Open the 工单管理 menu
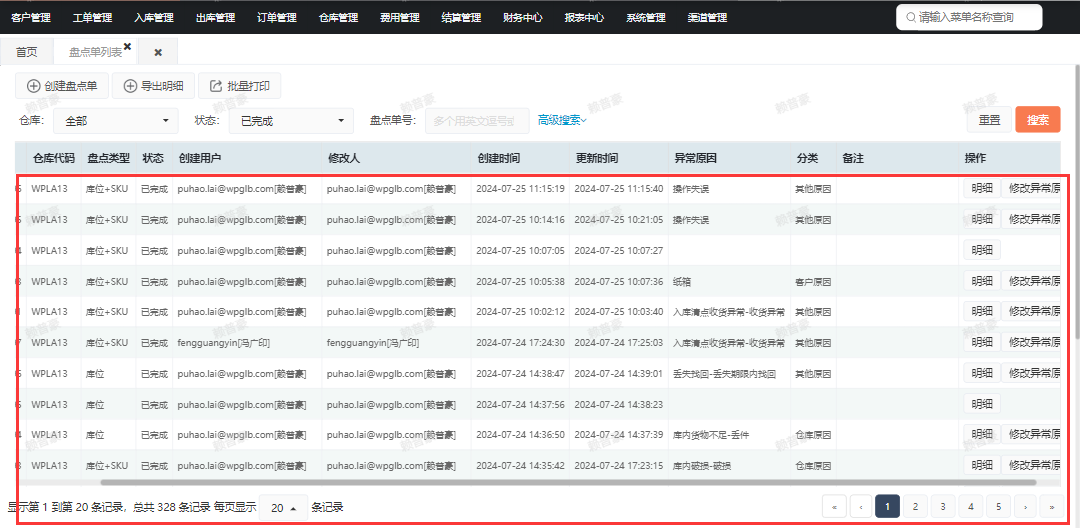 click(92, 18)
